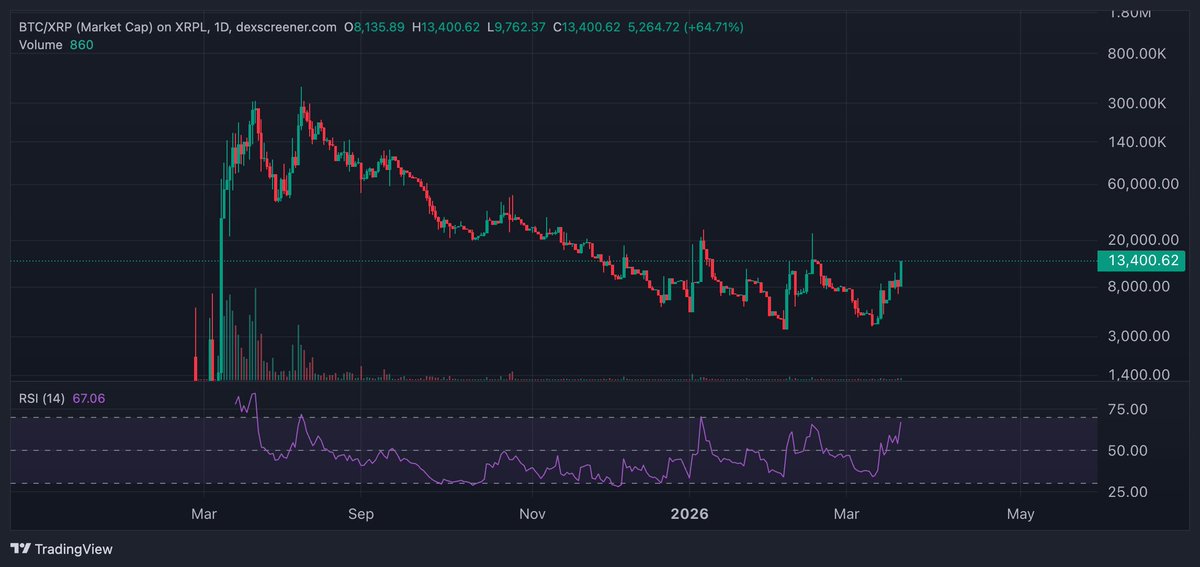Viewport: 1200px width, 567px height.
Task: Click the 140.00K price axis label
Action: click(x=1136, y=143)
